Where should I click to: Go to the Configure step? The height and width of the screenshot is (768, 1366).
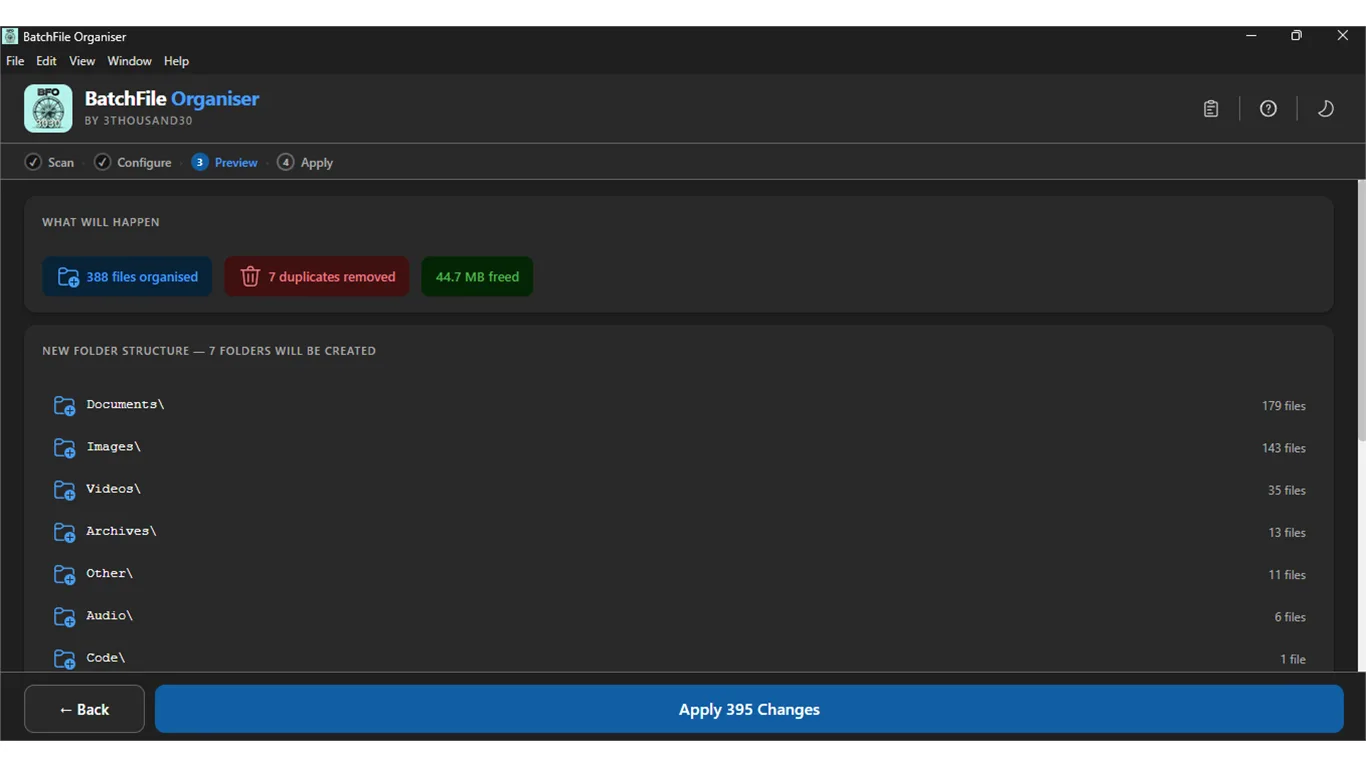tap(133, 162)
